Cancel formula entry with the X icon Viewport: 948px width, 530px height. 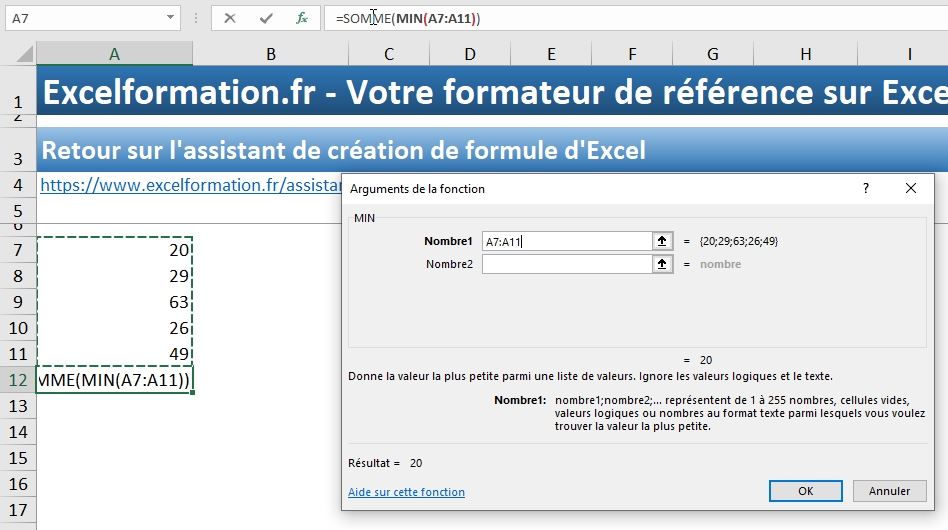point(230,18)
